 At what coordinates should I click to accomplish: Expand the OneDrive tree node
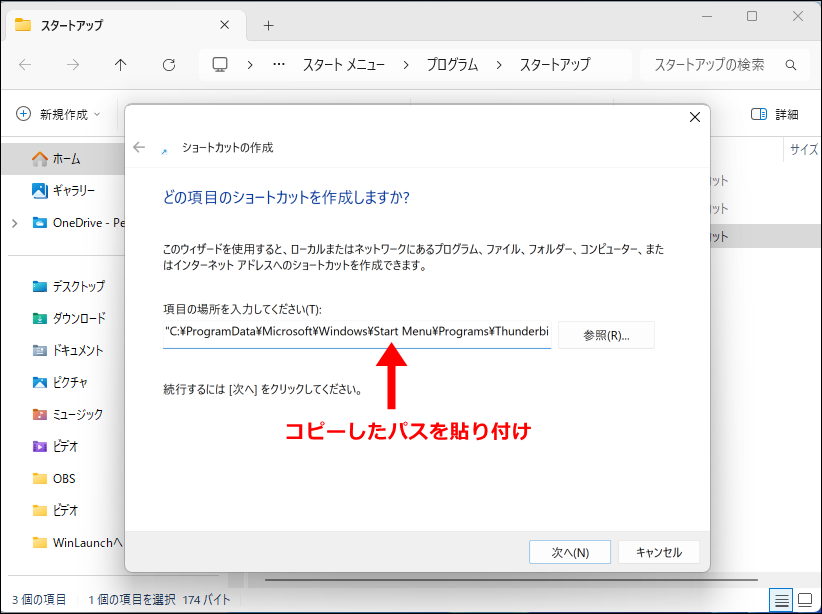click(x=14, y=222)
